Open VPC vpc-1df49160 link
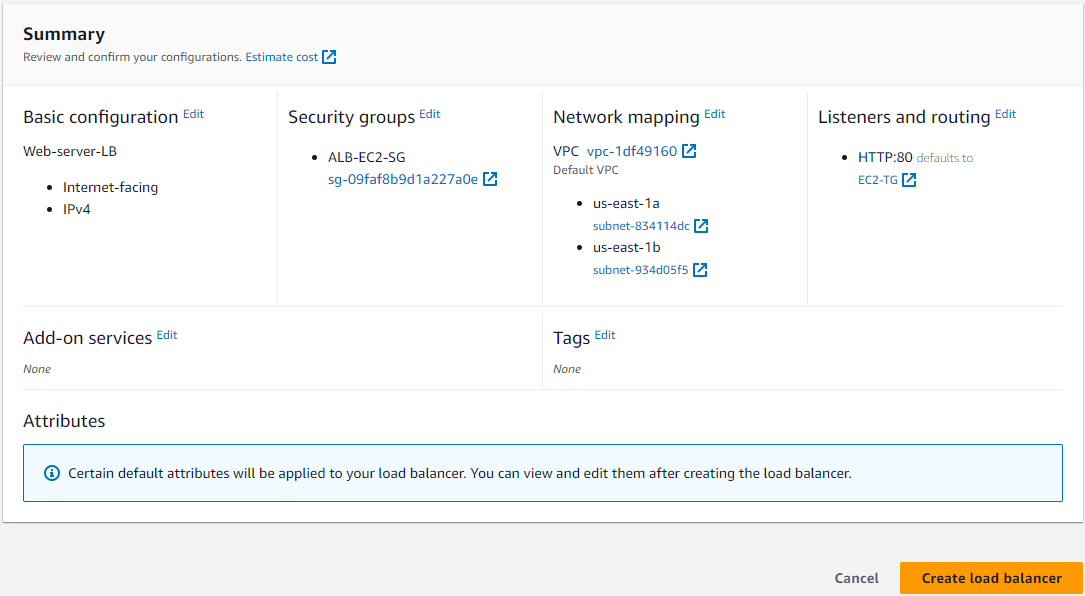The image size is (1085, 596). pos(632,151)
